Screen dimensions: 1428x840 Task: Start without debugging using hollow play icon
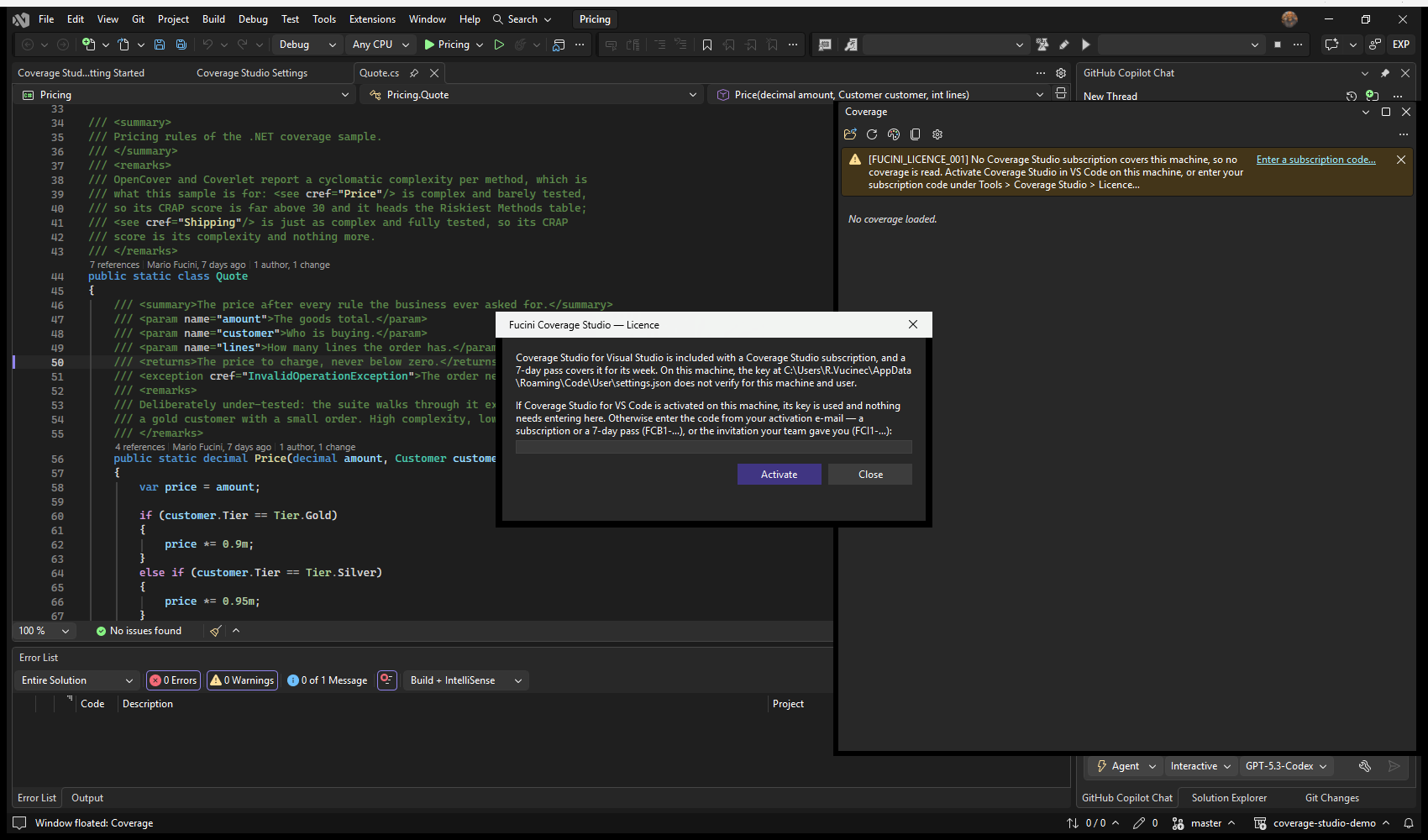pyautogui.click(x=499, y=45)
